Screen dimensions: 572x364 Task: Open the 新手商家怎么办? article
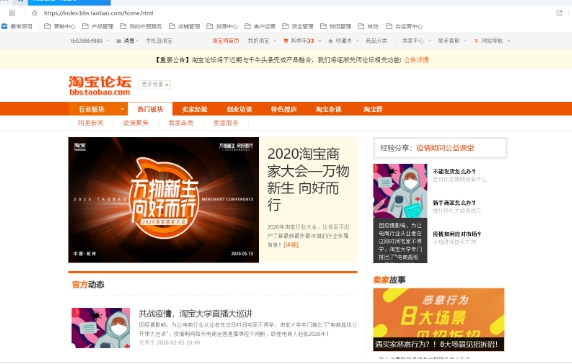point(454,202)
